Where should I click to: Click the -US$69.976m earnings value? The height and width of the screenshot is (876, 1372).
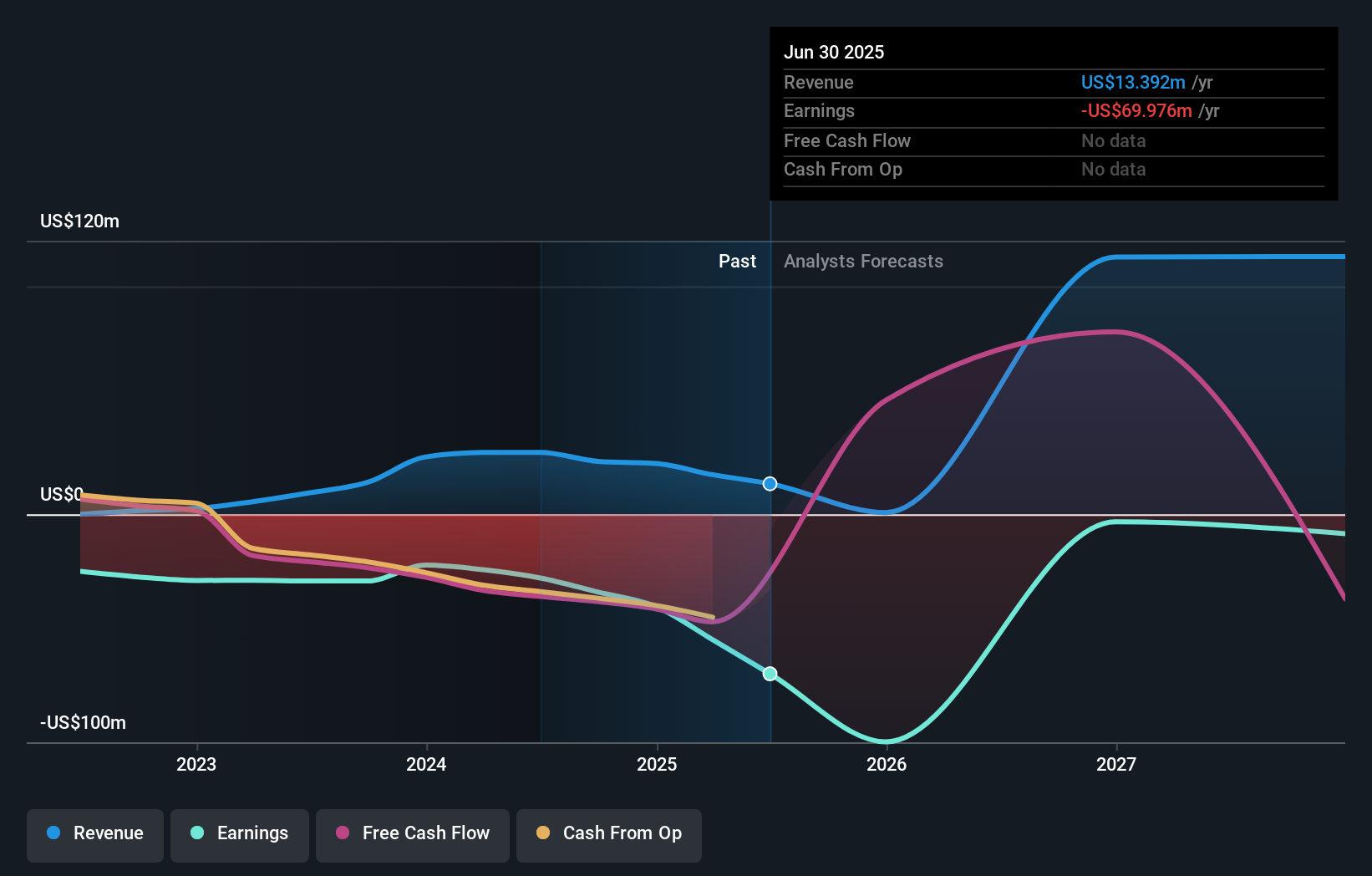[x=1136, y=110]
